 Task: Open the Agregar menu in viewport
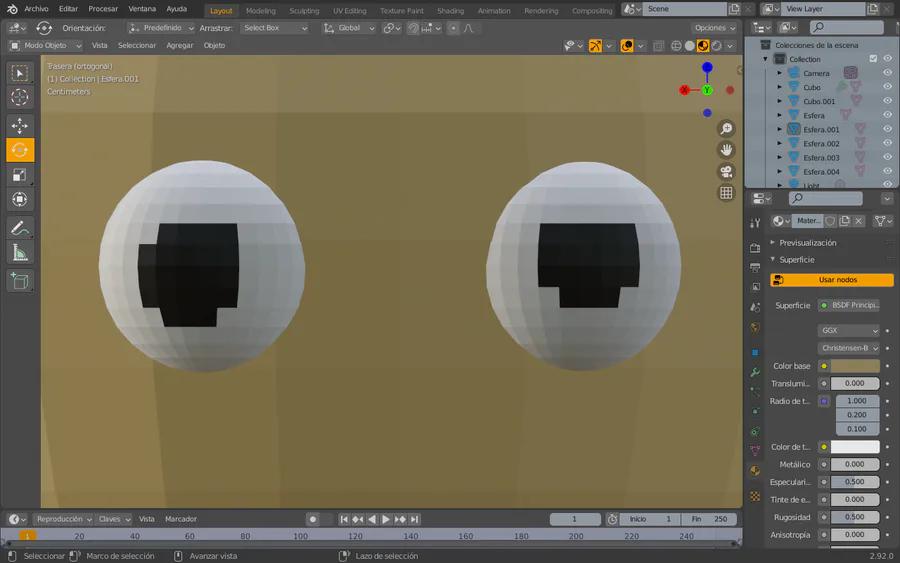pos(180,45)
